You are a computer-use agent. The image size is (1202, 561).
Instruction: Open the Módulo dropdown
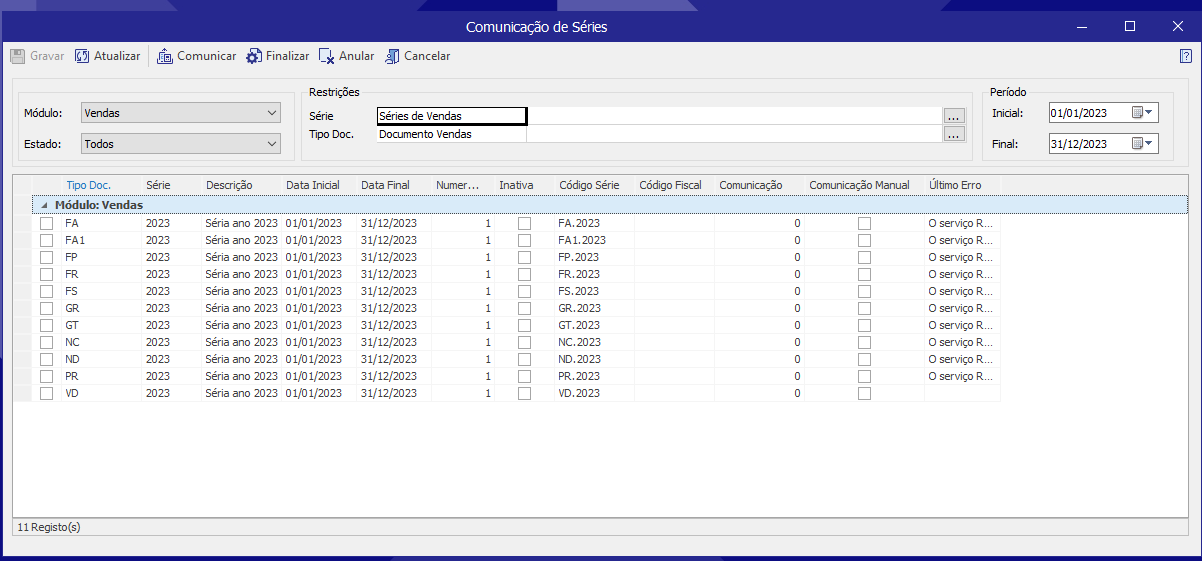tap(180, 113)
